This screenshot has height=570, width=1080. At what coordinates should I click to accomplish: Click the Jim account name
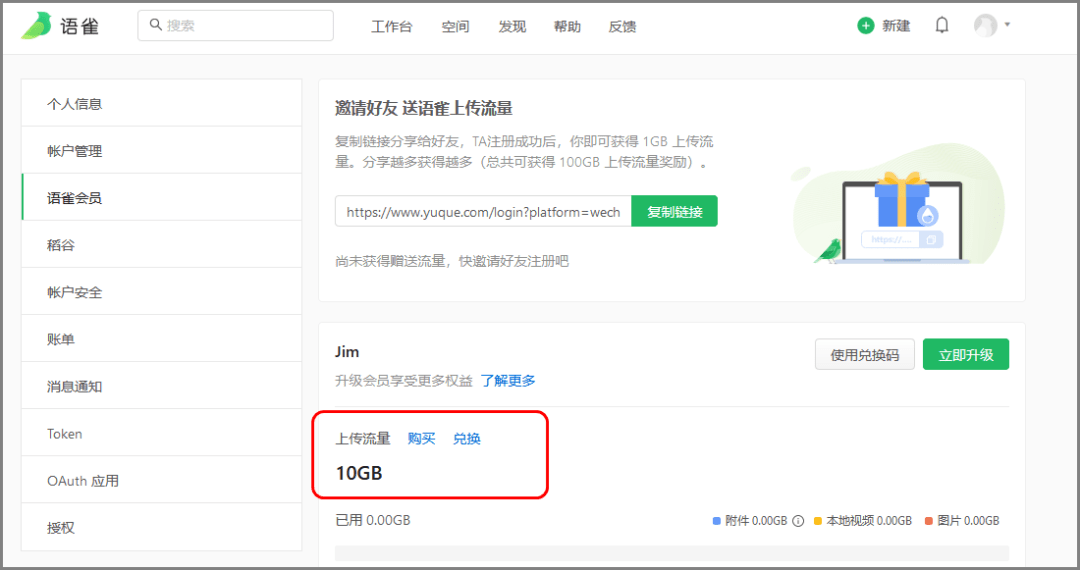(x=346, y=352)
